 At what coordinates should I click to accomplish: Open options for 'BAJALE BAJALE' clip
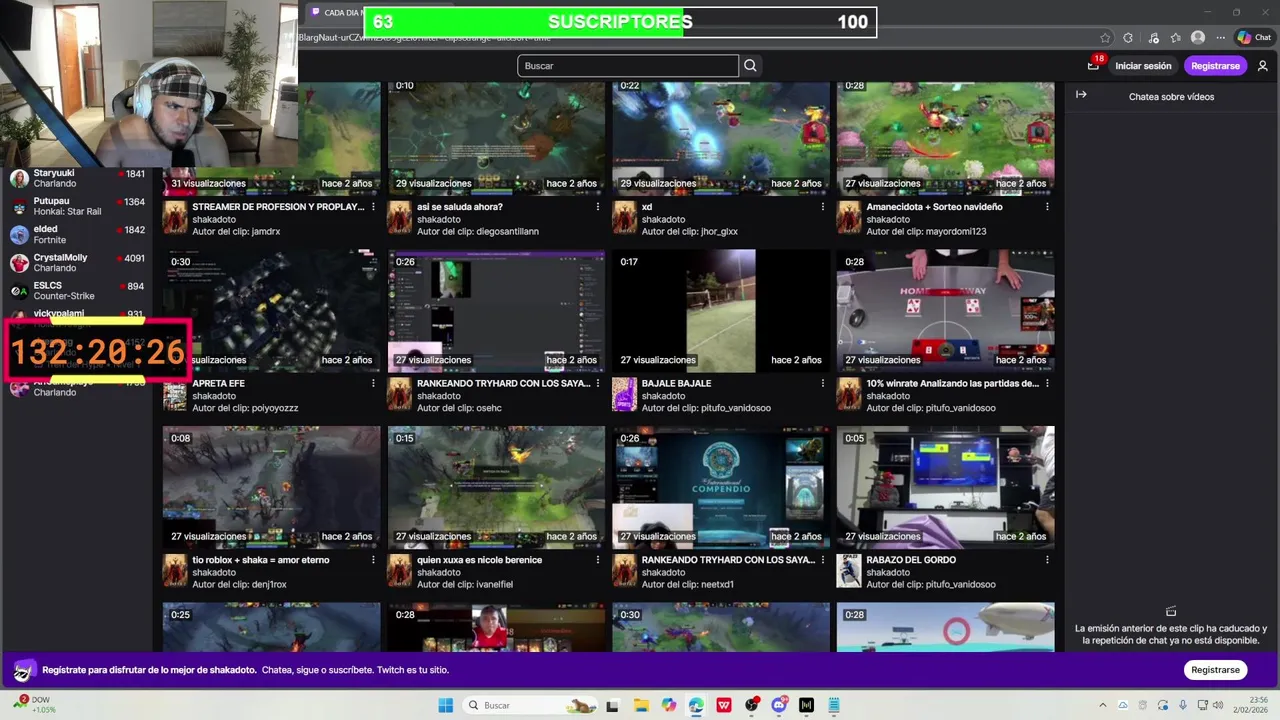[822, 383]
